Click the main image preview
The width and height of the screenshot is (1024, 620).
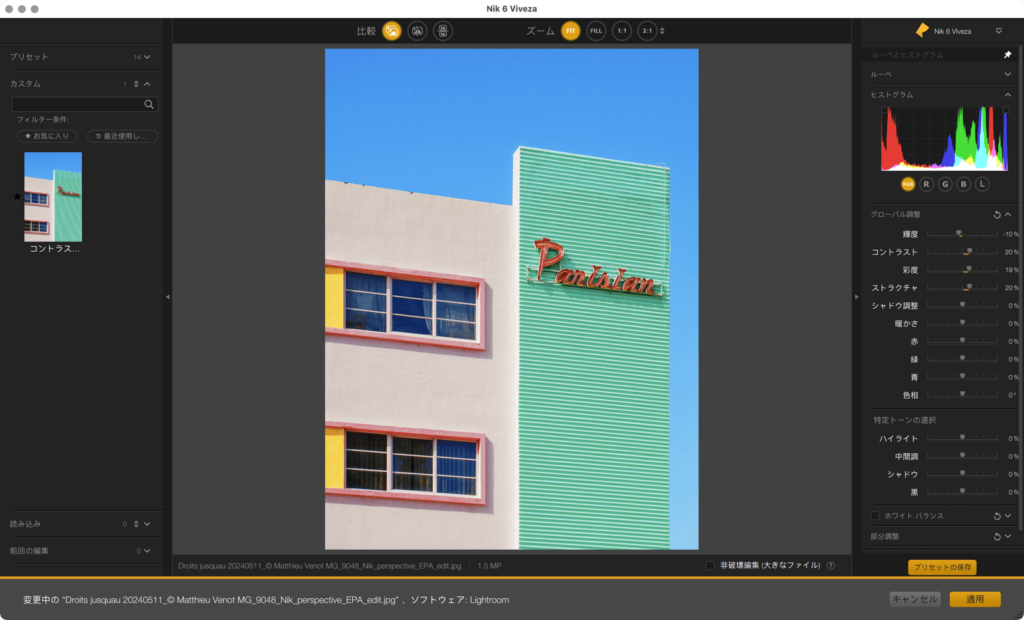(x=511, y=299)
